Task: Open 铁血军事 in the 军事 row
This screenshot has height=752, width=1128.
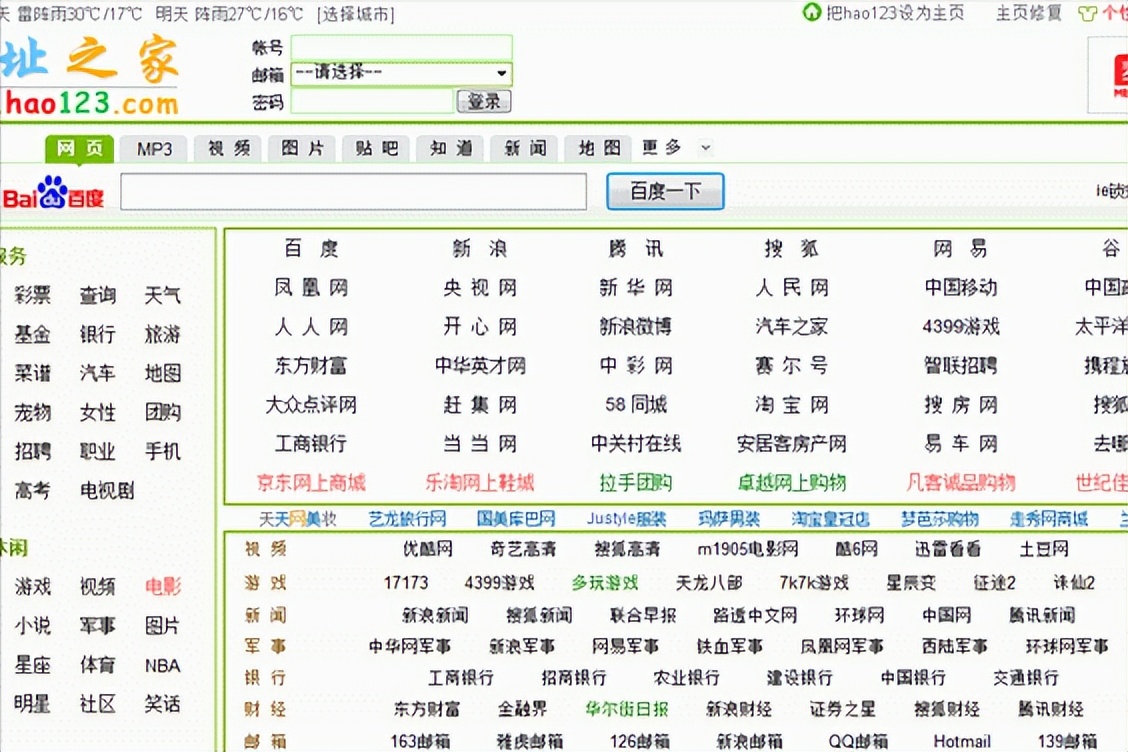Action: pos(729,647)
